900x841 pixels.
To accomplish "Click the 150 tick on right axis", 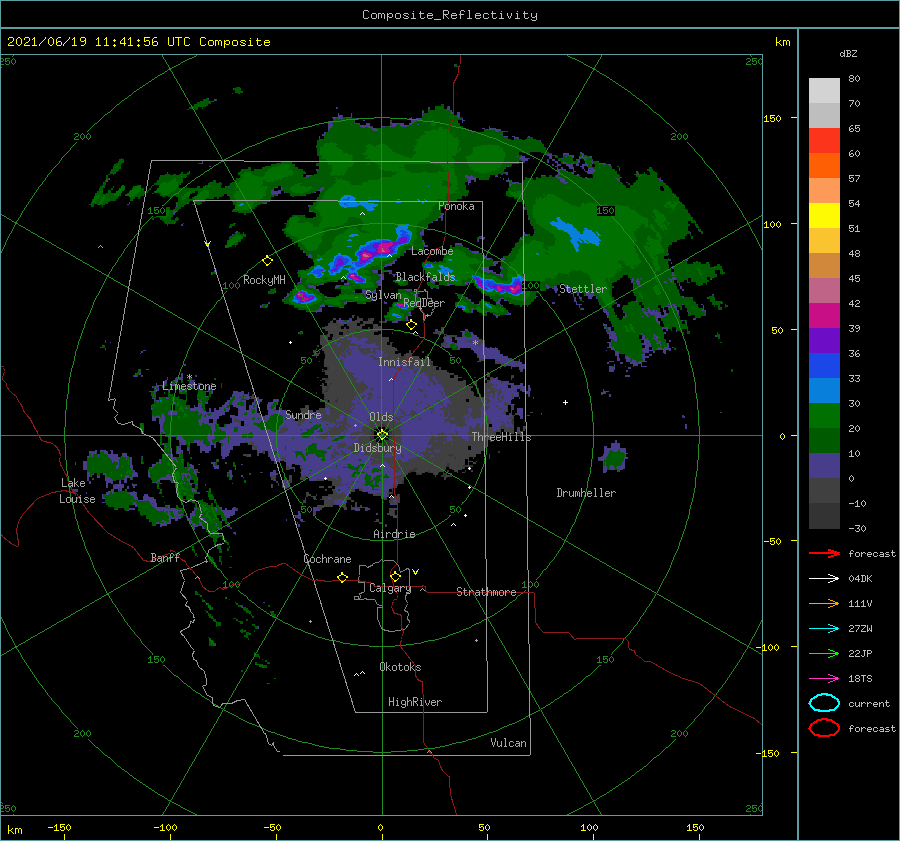I will point(772,118).
